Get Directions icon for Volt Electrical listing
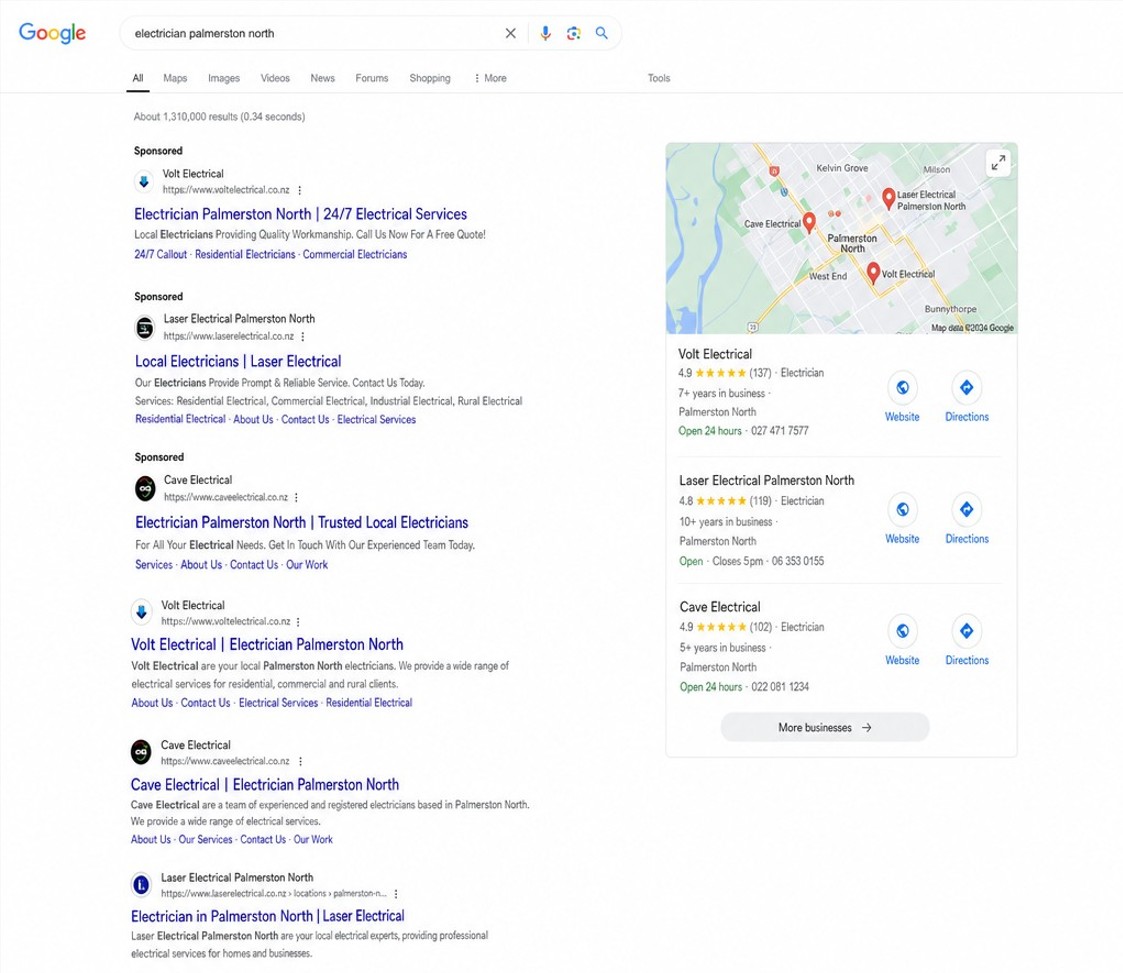The height and width of the screenshot is (973, 1123). click(x=966, y=387)
